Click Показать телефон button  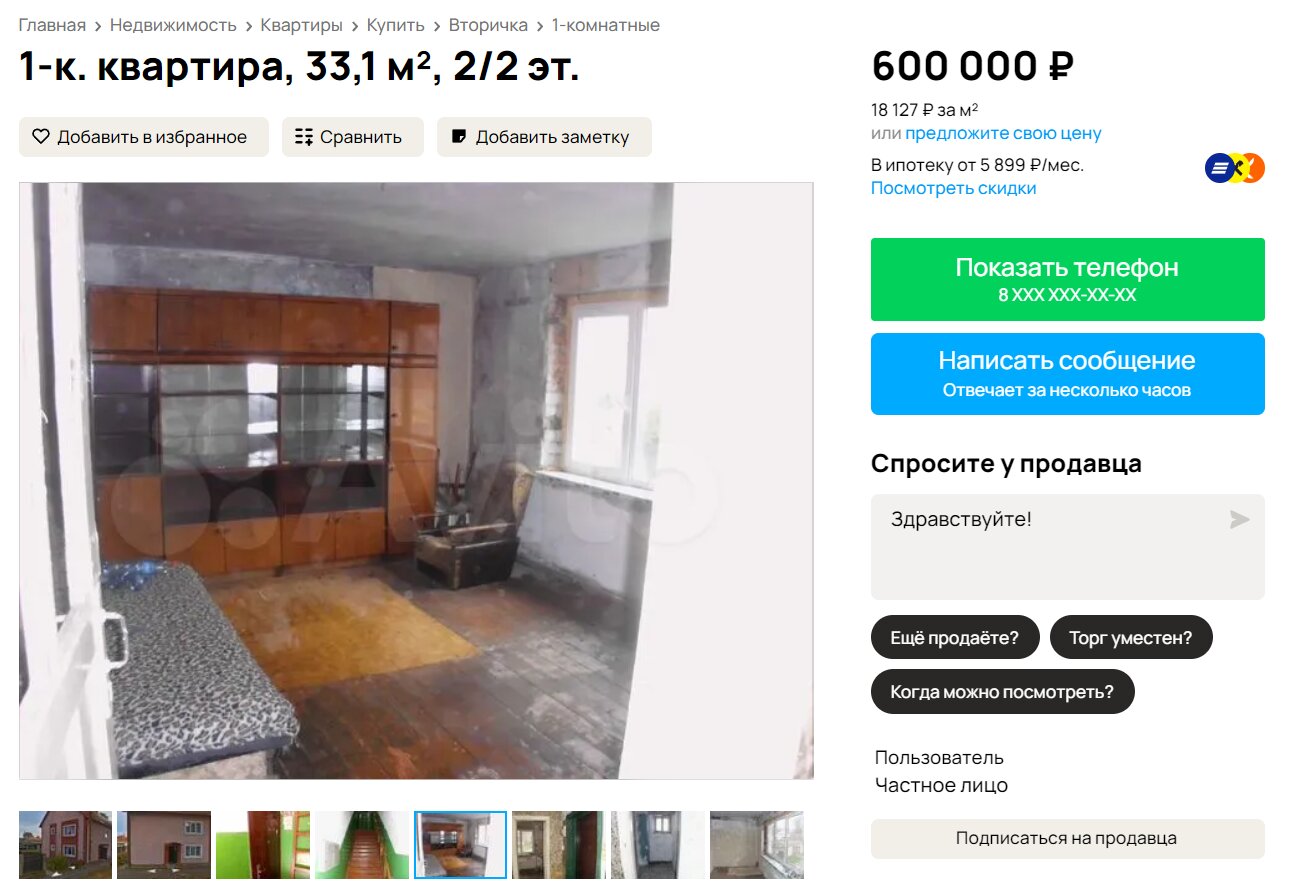click(1067, 279)
